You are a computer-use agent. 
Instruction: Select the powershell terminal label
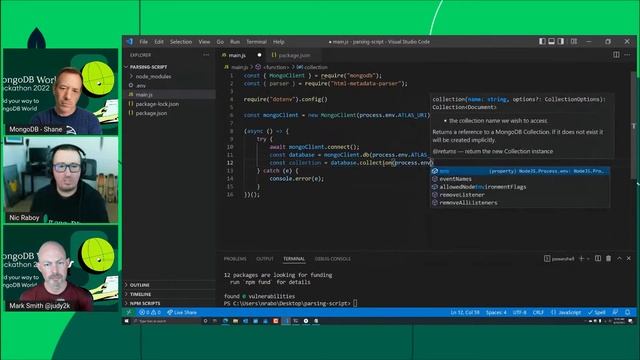pyautogui.click(x=559, y=259)
